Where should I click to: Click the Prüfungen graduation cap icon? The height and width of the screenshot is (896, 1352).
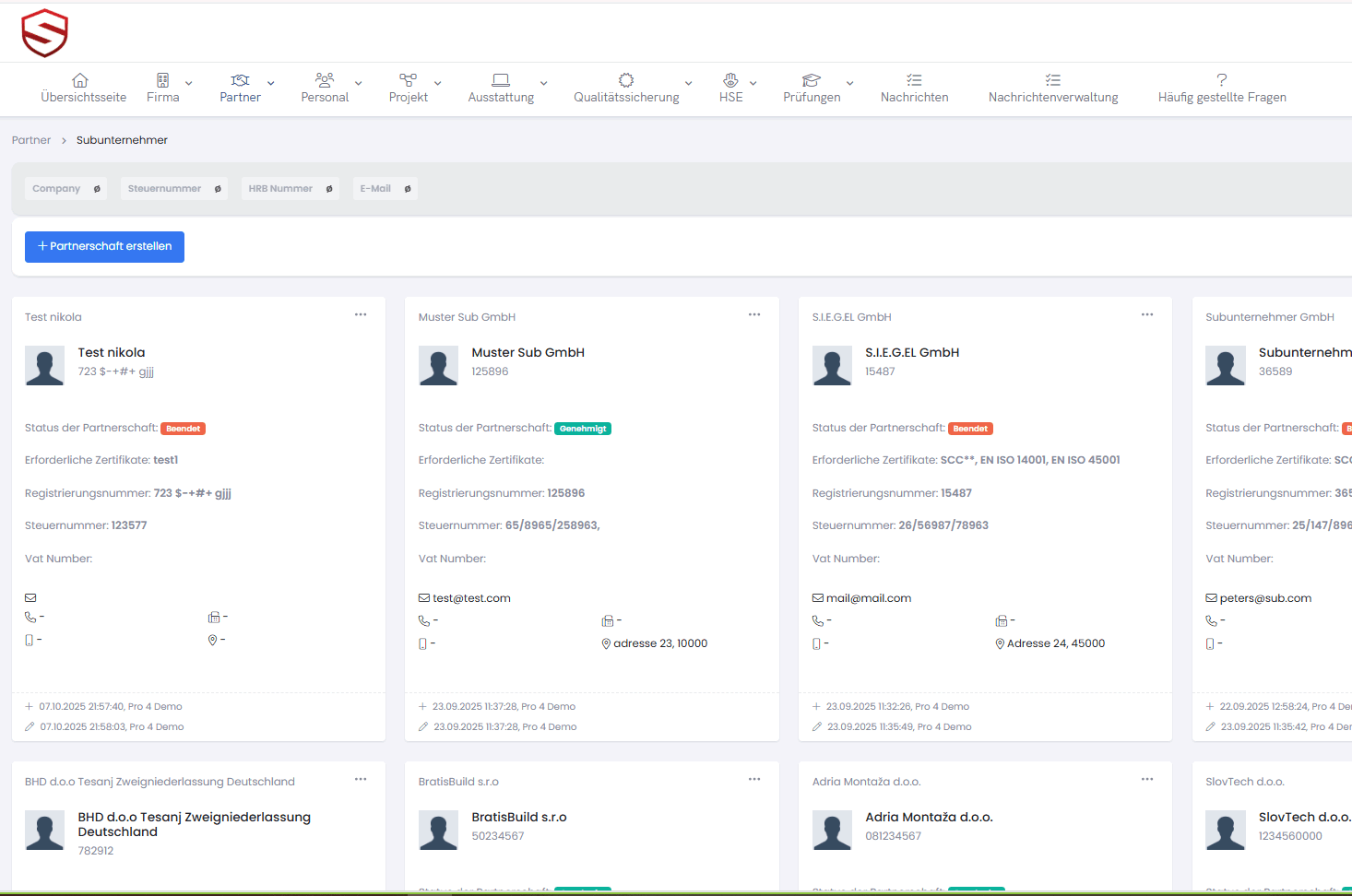pyautogui.click(x=812, y=80)
